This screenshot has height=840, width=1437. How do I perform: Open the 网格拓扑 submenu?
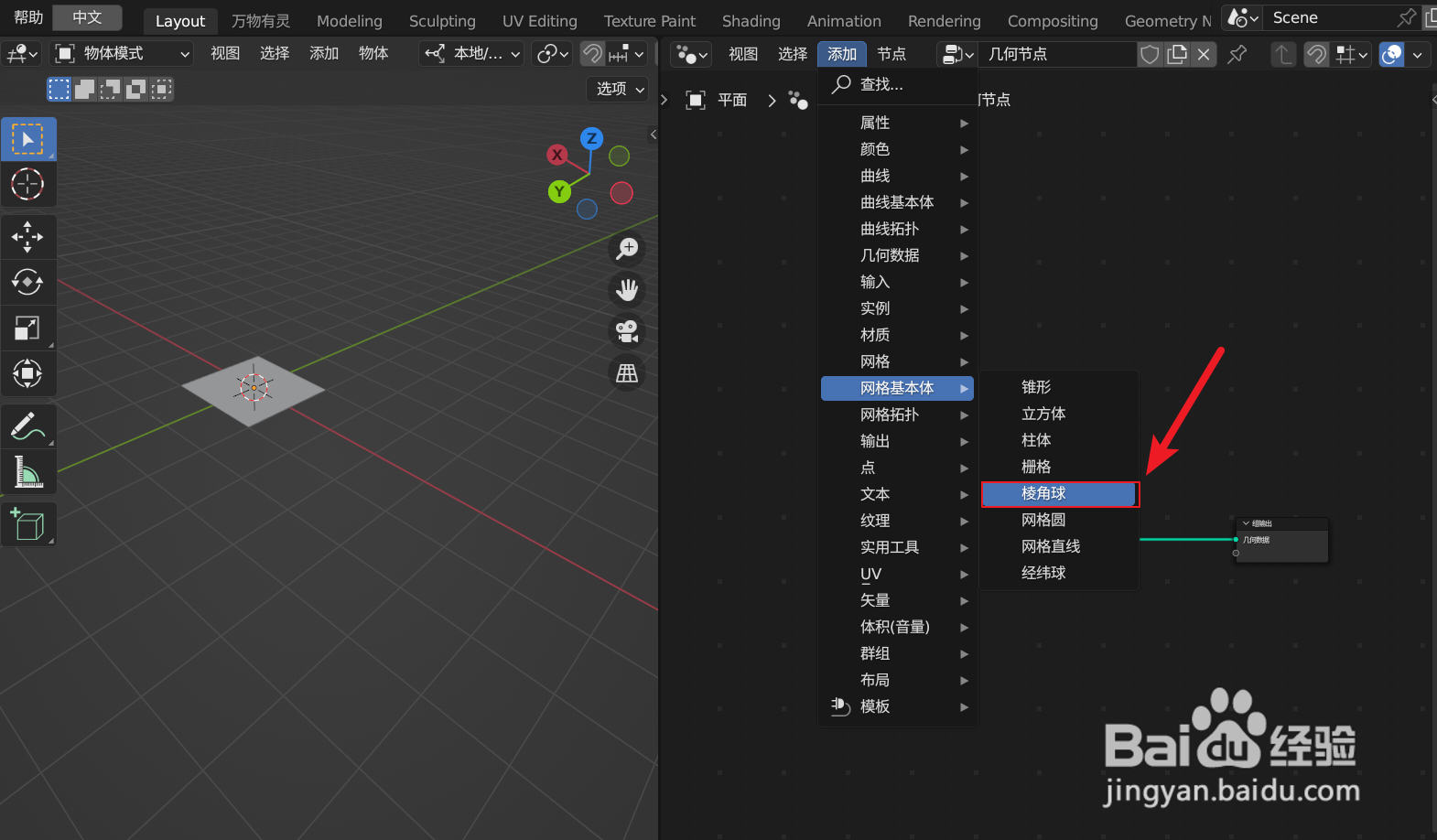click(897, 415)
